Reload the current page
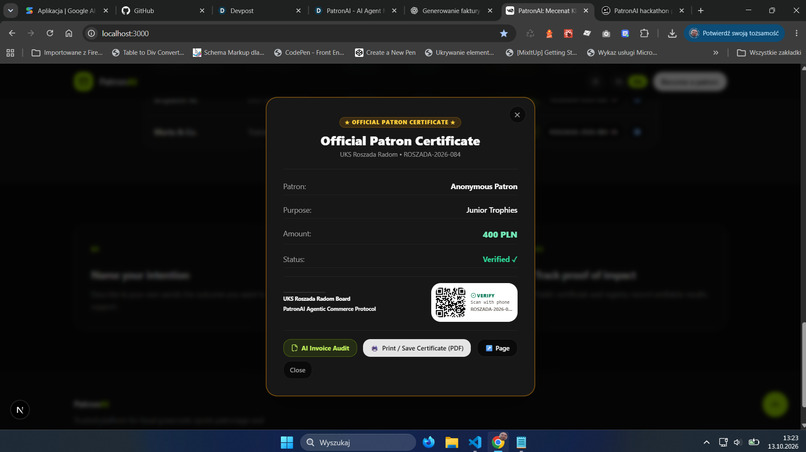Image resolution: width=806 pixels, height=452 pixels. tap(50, 33)
